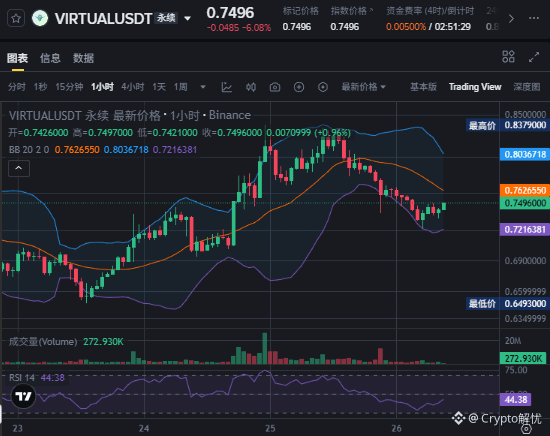Screen dimensions: 550x436
Task: Click the -0.0485 -6.08% change value
Action: coord(239,28)
